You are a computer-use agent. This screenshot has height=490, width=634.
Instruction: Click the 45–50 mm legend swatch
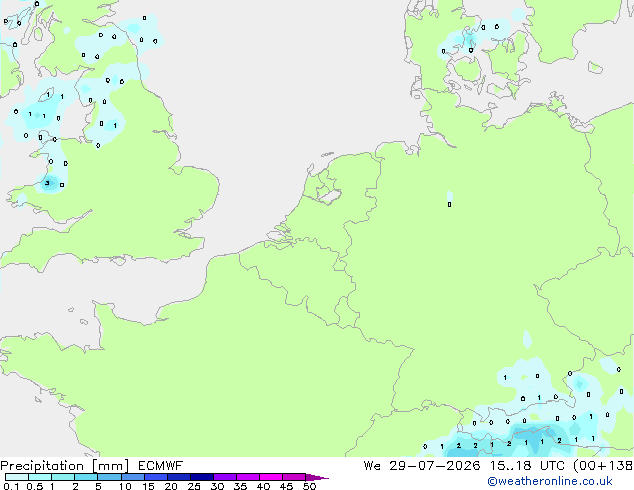click(x=294, y=477)
